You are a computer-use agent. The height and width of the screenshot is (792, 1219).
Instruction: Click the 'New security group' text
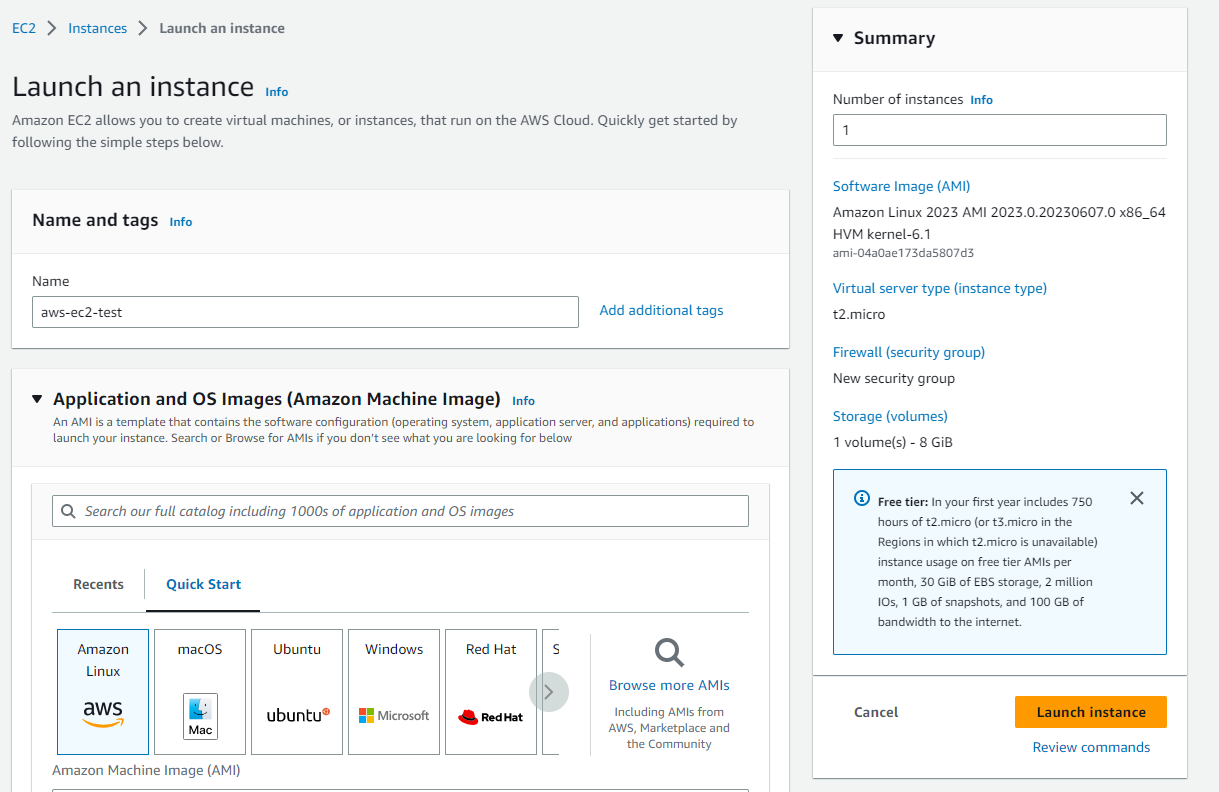point(894,378)
